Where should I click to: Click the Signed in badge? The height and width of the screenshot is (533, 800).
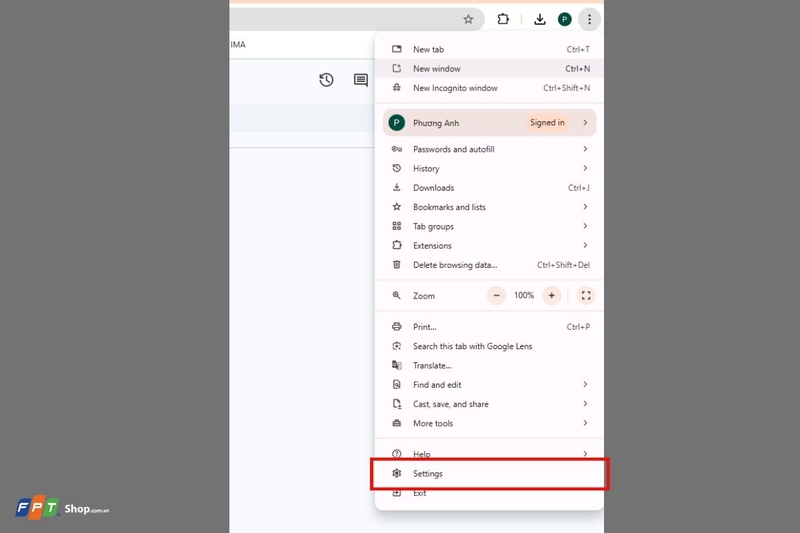pyautogui.click(x=547, y=123)
